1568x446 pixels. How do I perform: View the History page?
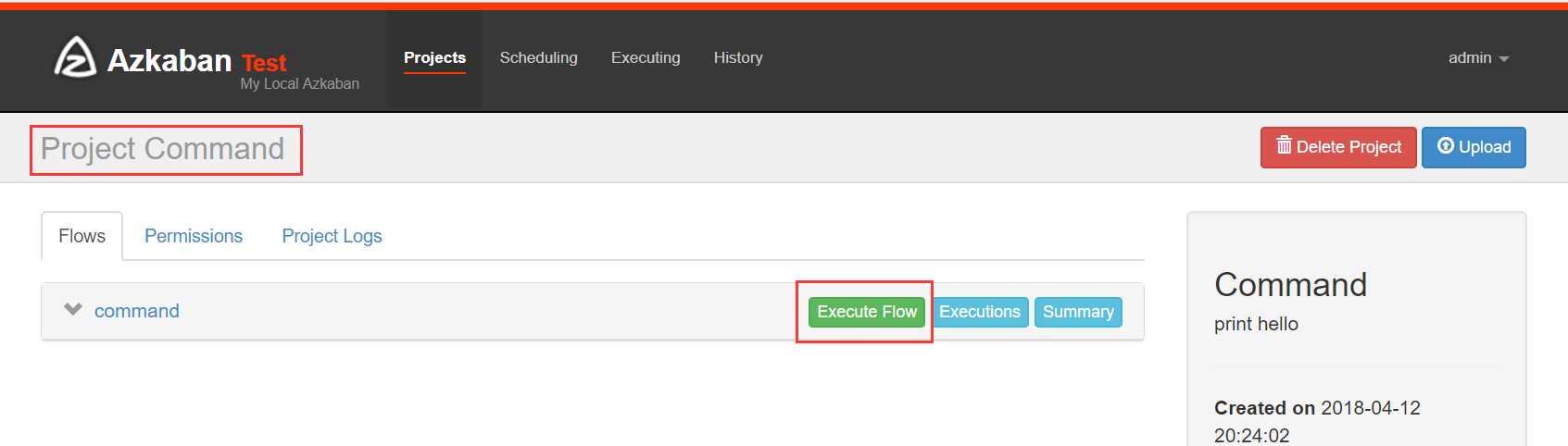click(x=738, y=57)
